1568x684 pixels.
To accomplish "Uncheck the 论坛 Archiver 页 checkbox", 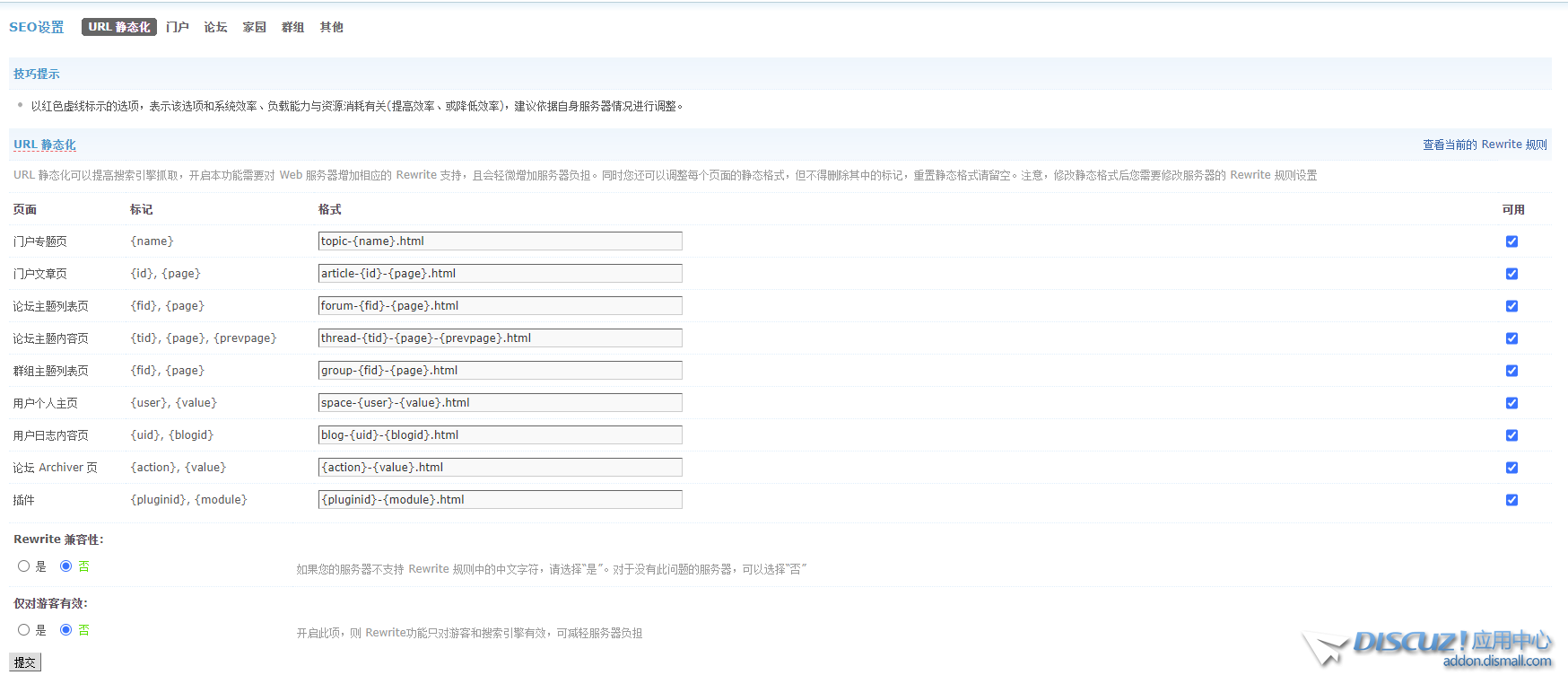I will click(x=1511, y=468).
